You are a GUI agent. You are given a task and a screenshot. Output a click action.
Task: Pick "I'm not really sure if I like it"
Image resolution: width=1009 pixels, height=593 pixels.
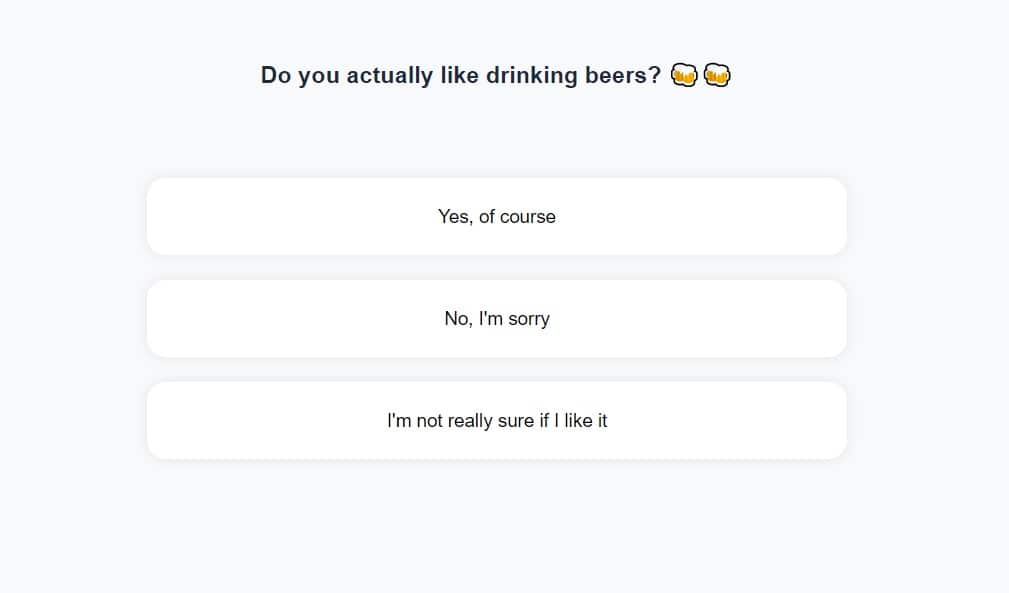496,421
